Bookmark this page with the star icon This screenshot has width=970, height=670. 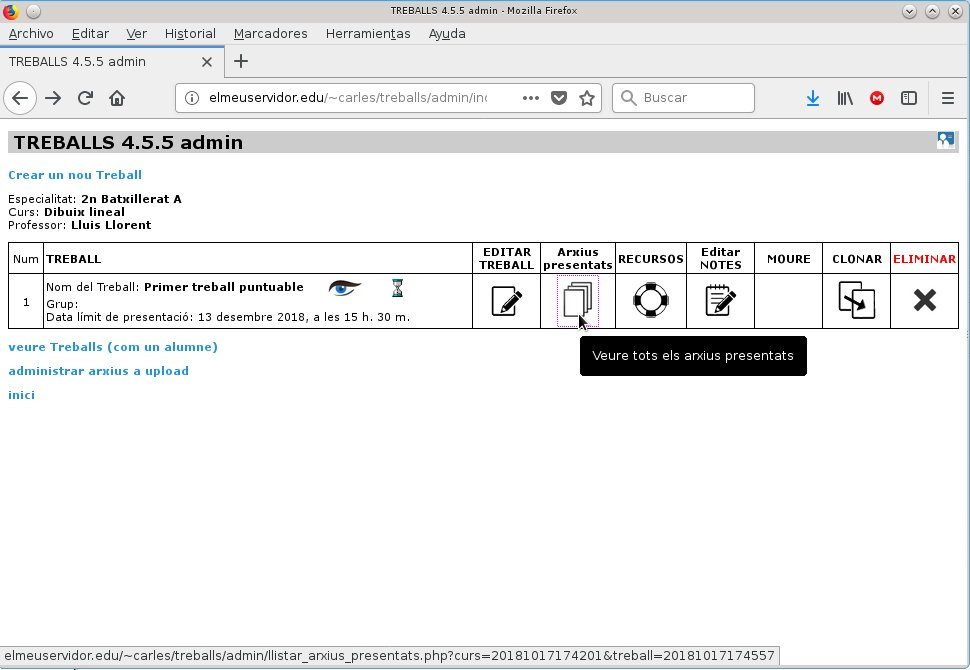587,98
